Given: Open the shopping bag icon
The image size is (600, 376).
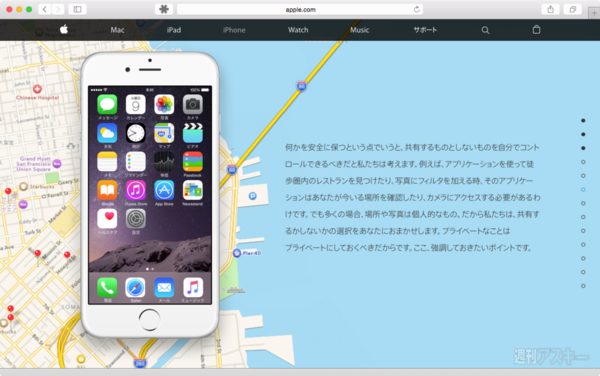Looking at the screenshot, I should (536, 29).
